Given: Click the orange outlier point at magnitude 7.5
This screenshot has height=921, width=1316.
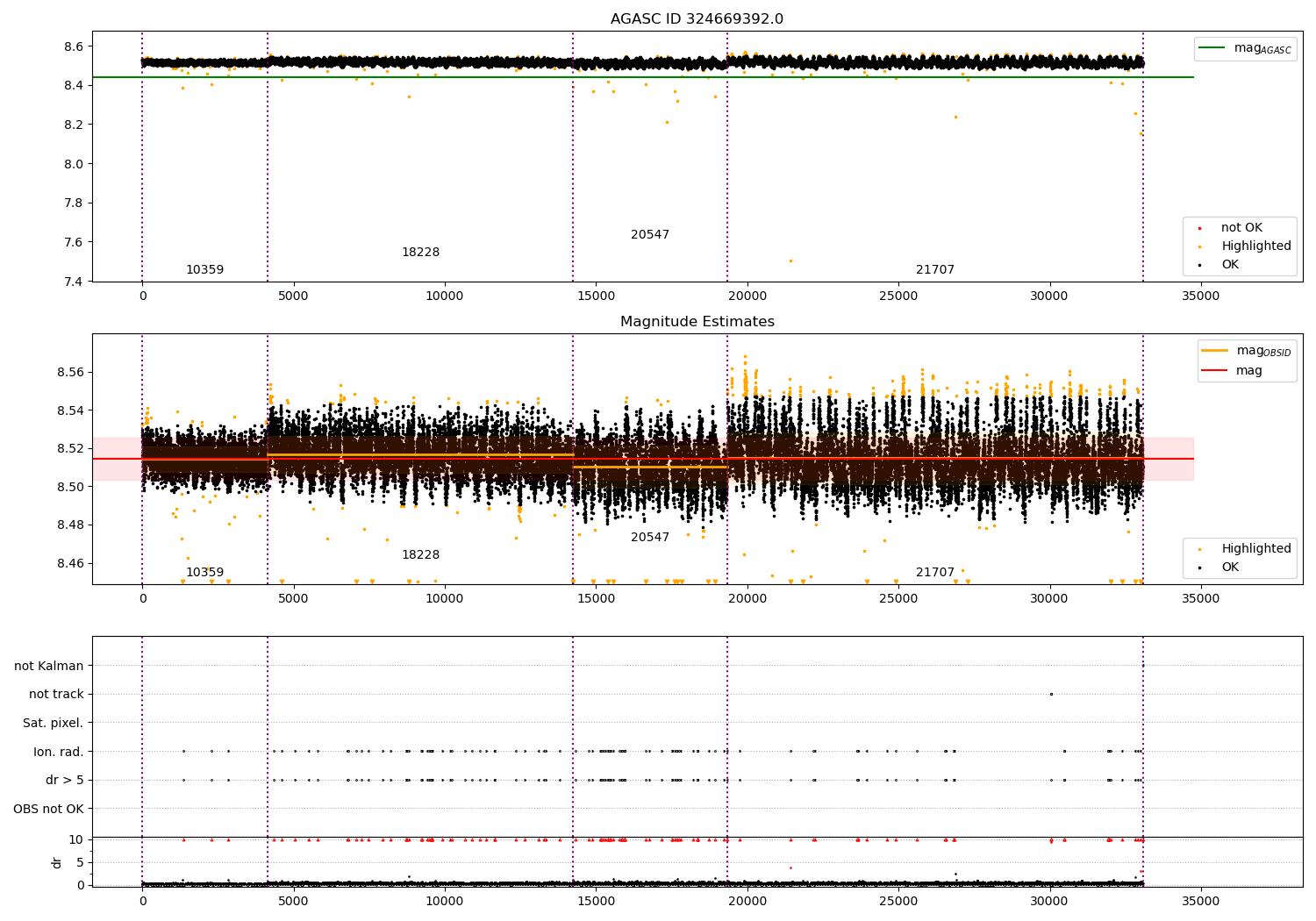Looking at the screenshot, I should (790, 261).
